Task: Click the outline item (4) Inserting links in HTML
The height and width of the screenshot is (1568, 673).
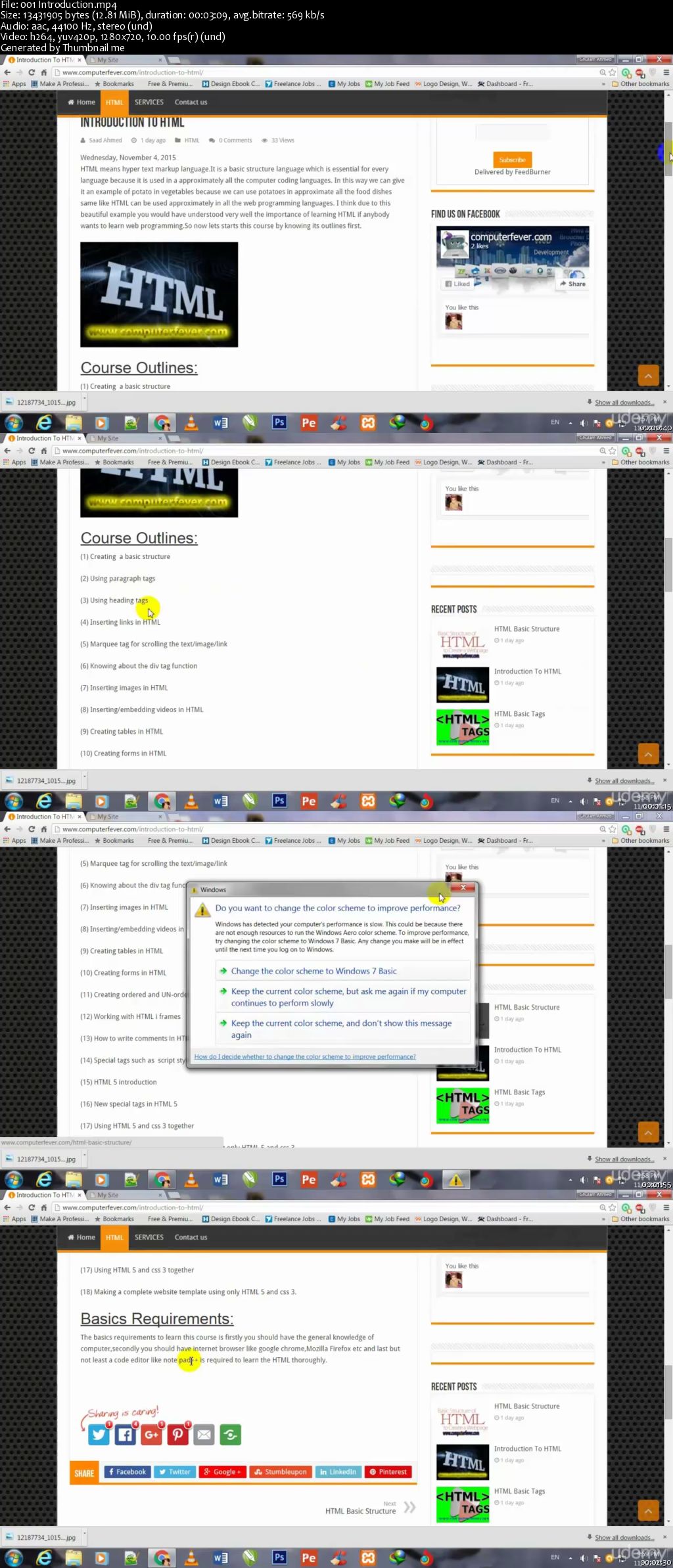Action: [120, 622]
